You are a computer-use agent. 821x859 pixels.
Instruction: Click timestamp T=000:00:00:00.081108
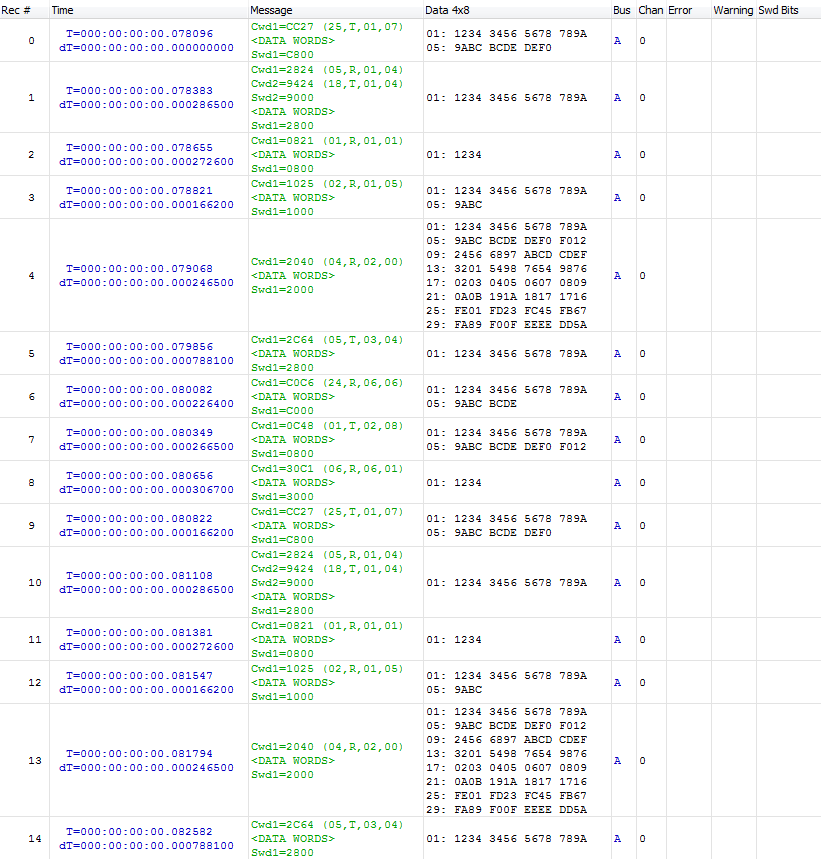139,575
